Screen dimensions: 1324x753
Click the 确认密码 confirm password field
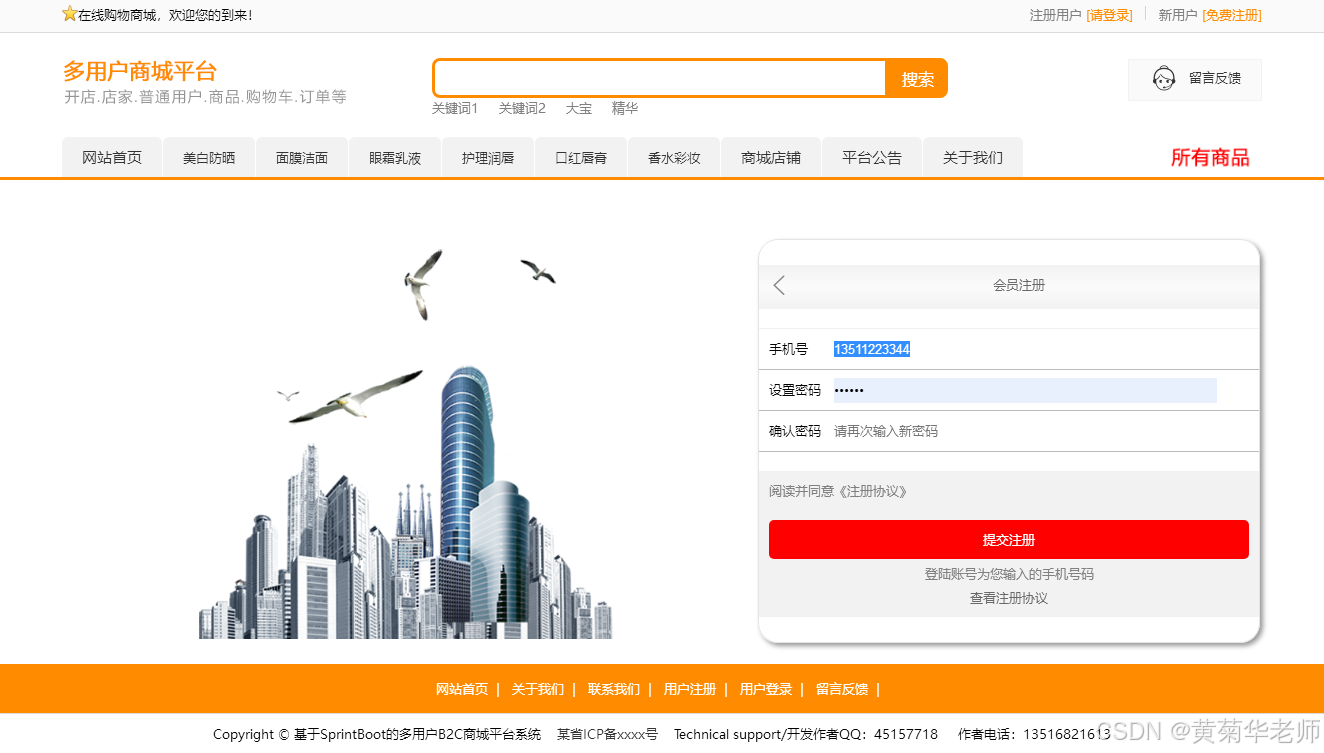pyautogui.click(x=1000, y=431)
